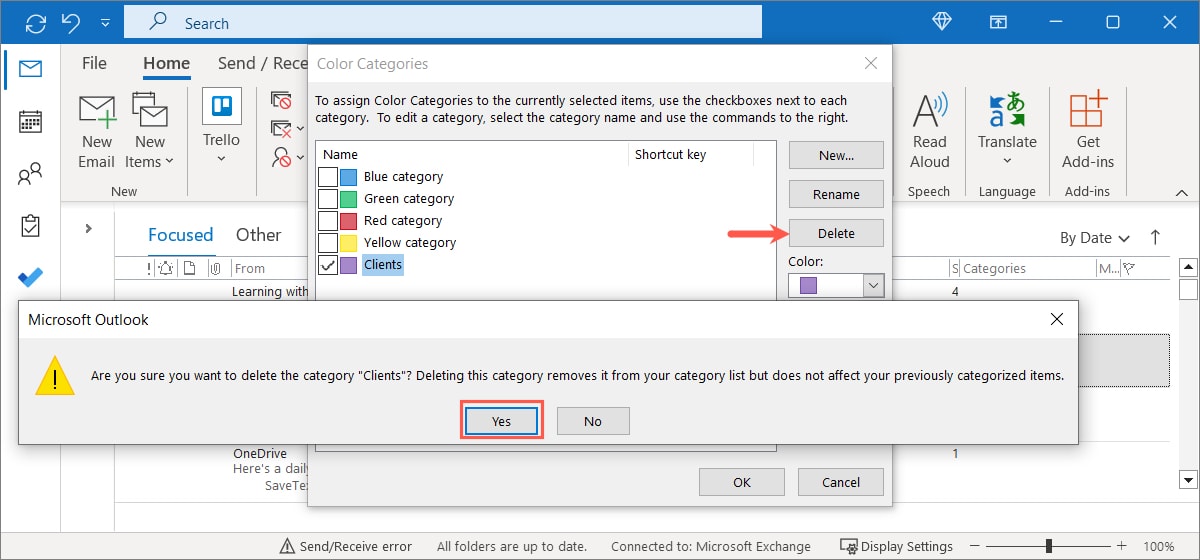Click the Send/Receive All Folders sync icon
1200x560 pixels.
36,22
